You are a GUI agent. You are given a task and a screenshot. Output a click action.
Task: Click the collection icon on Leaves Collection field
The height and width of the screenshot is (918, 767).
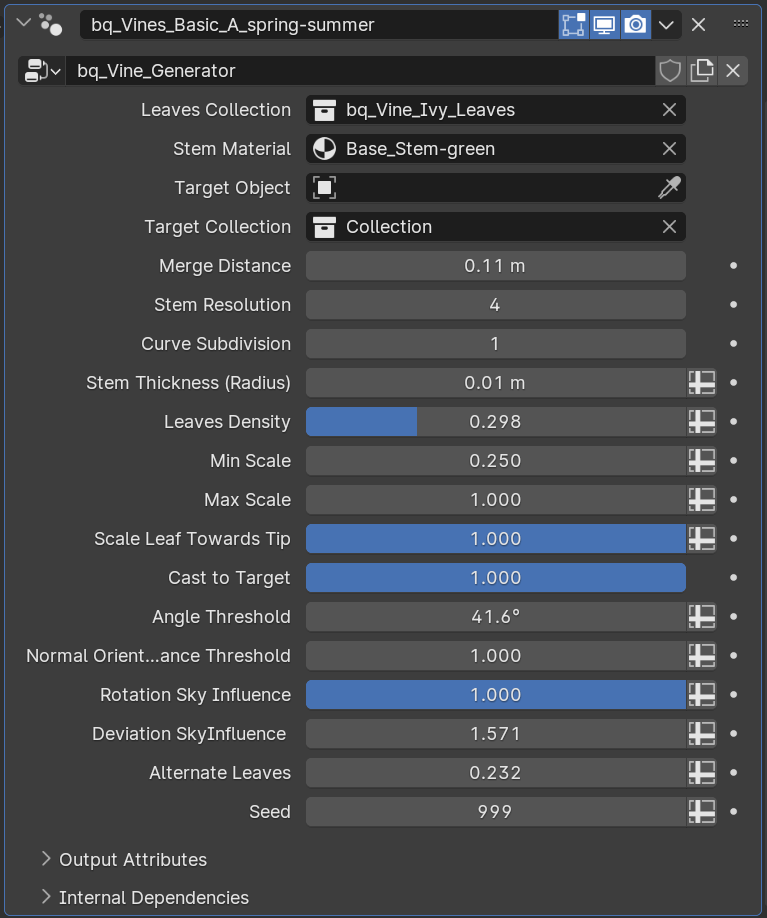click(324, 109)
